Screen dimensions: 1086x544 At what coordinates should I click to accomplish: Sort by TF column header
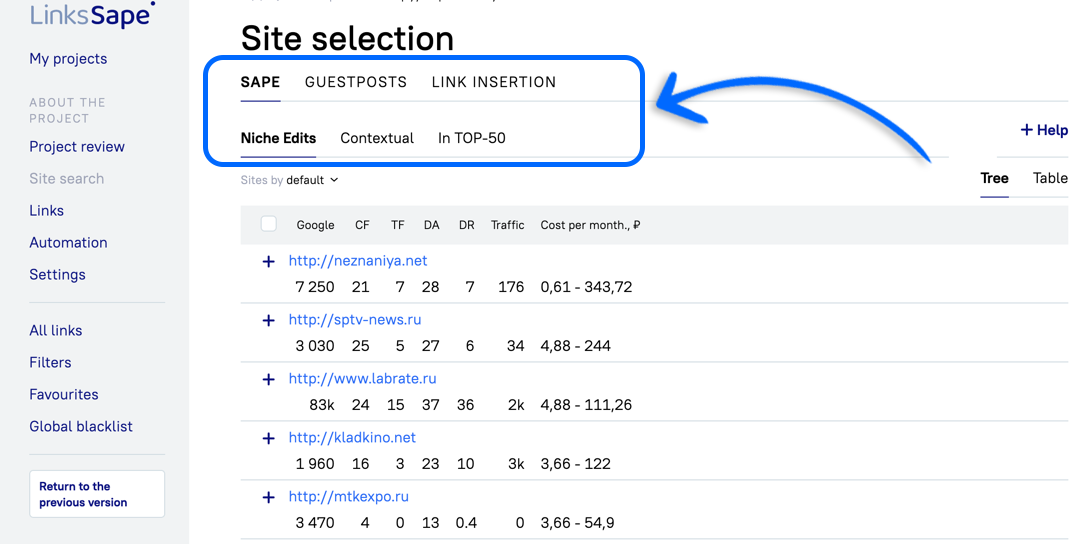(398, 225)
